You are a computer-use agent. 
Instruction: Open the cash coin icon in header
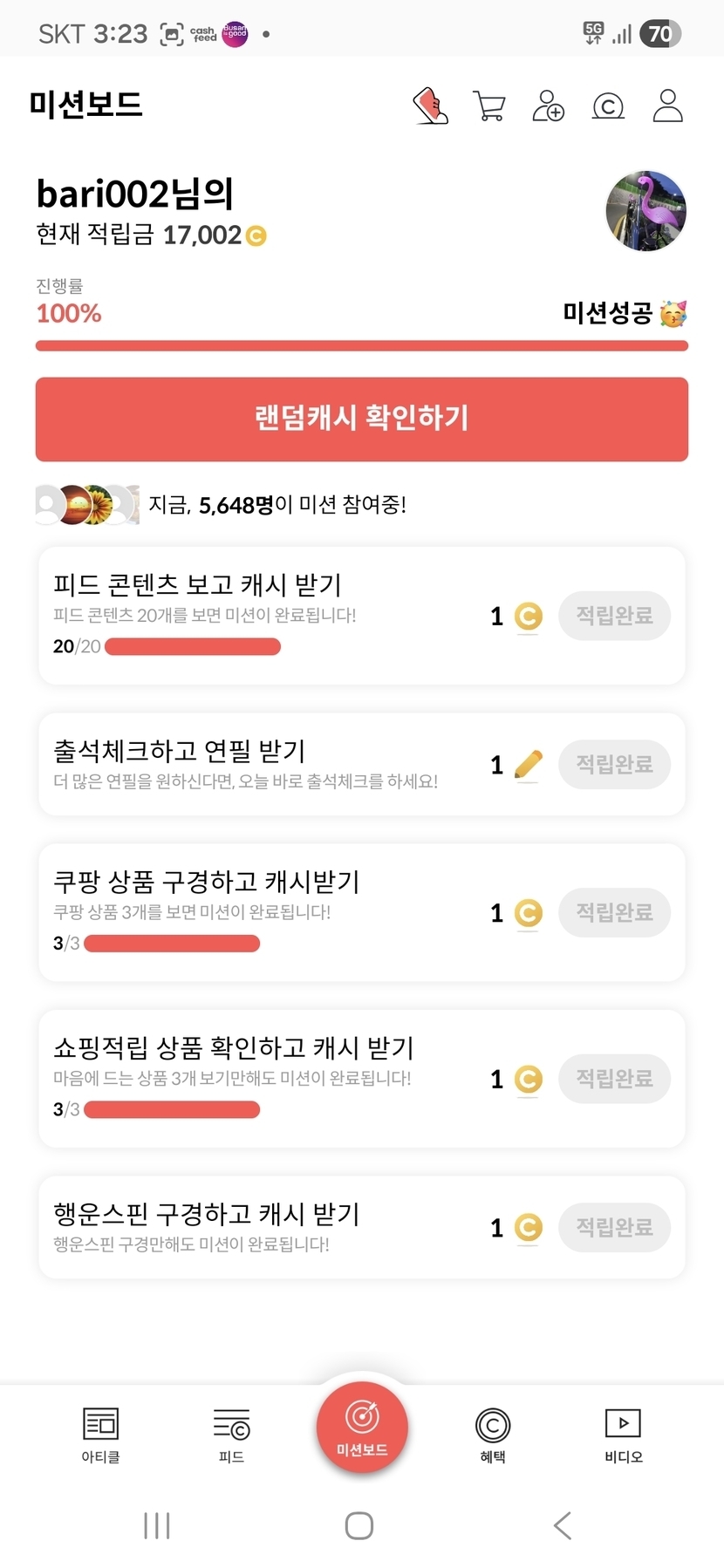pyautogui.click(x=608, y=106)
